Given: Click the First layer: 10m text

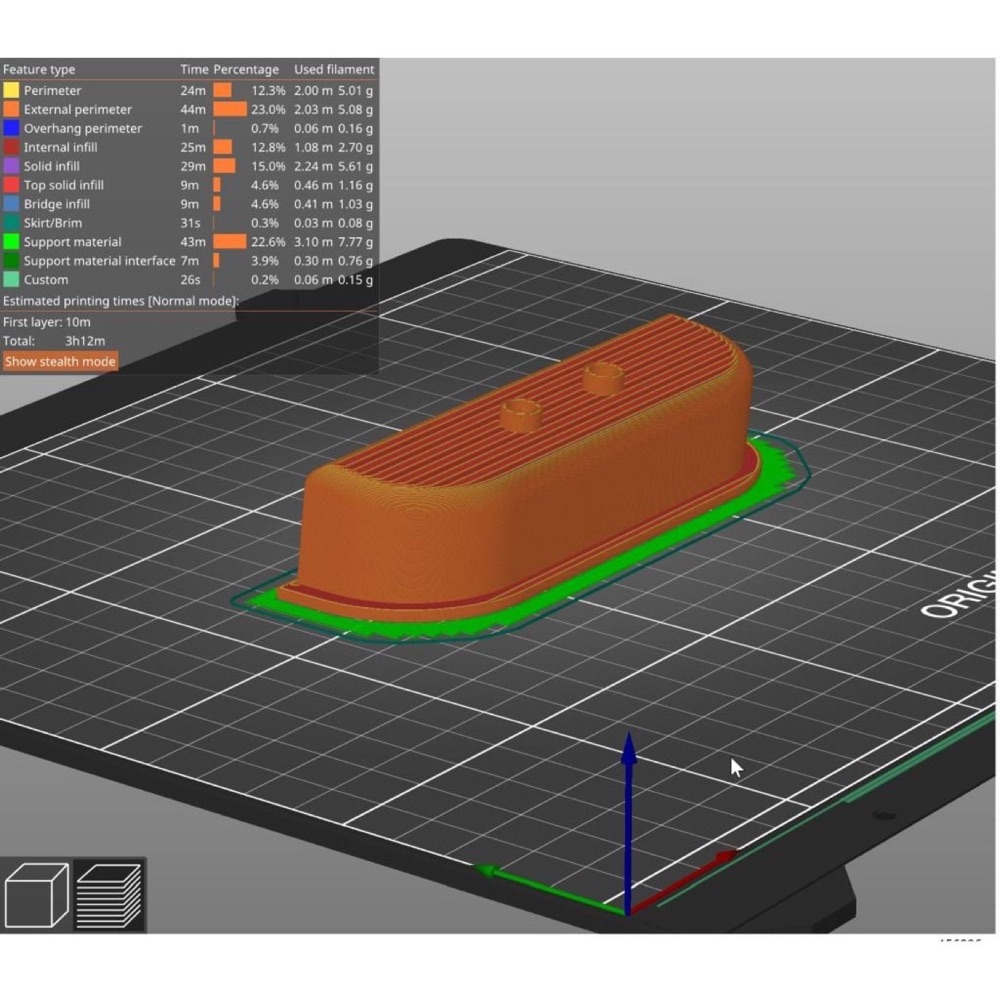Looking at the screenshot, I should 47,322.
